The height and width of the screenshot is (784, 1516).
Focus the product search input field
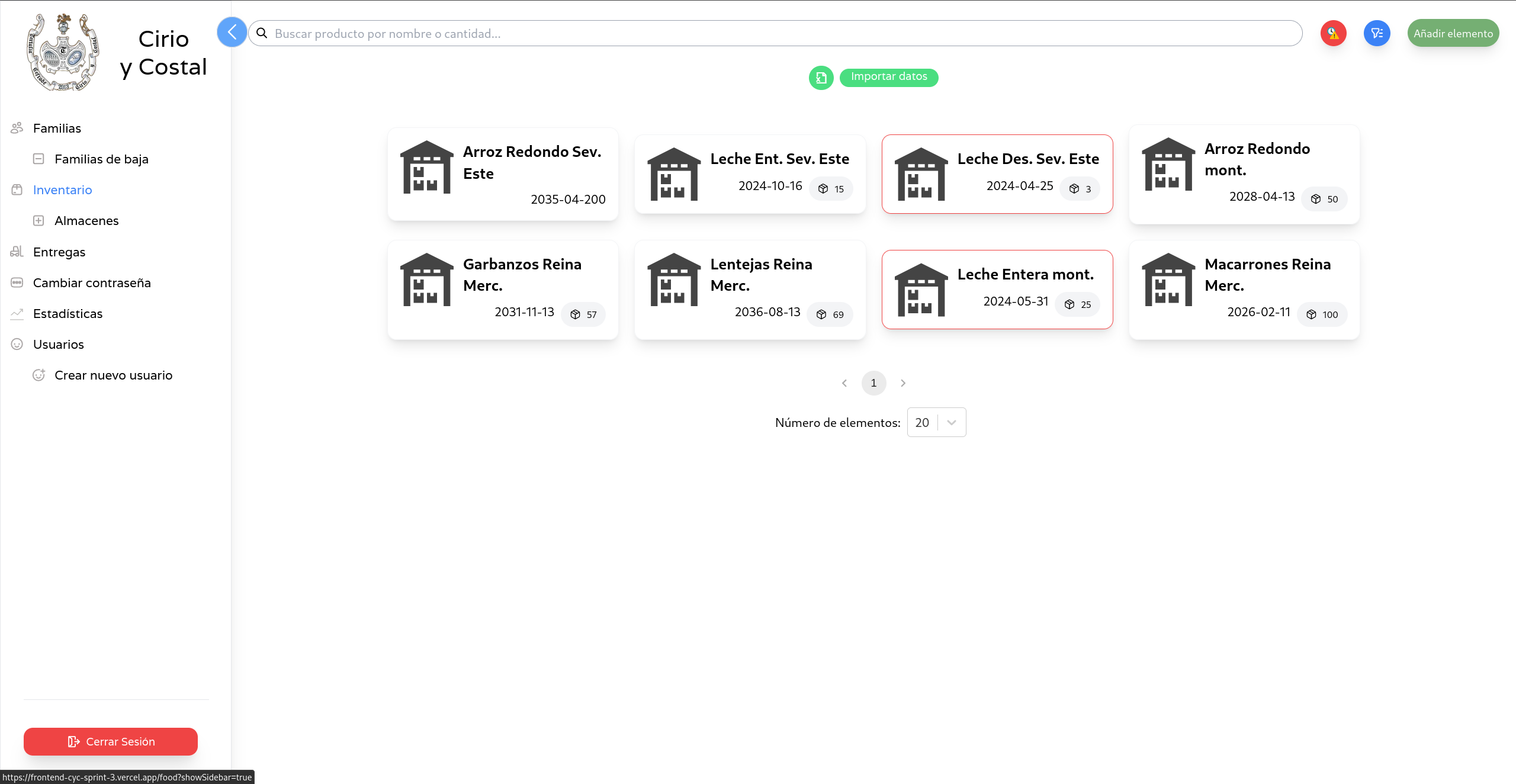point(776,34)
